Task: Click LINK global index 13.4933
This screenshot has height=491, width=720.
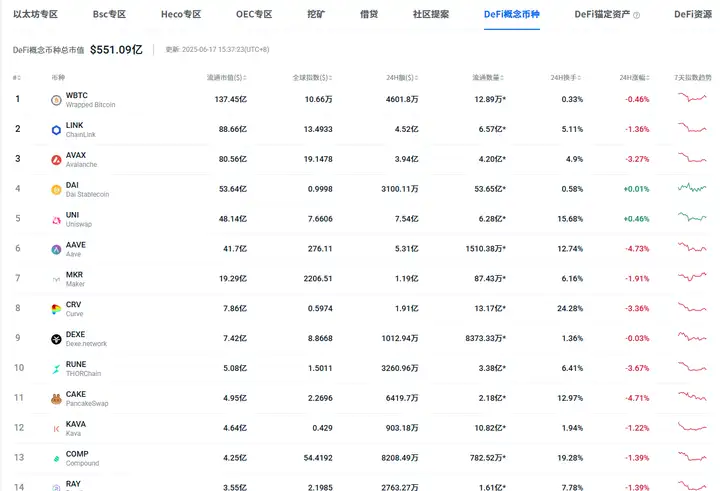Action: click(x=318, y=129)
